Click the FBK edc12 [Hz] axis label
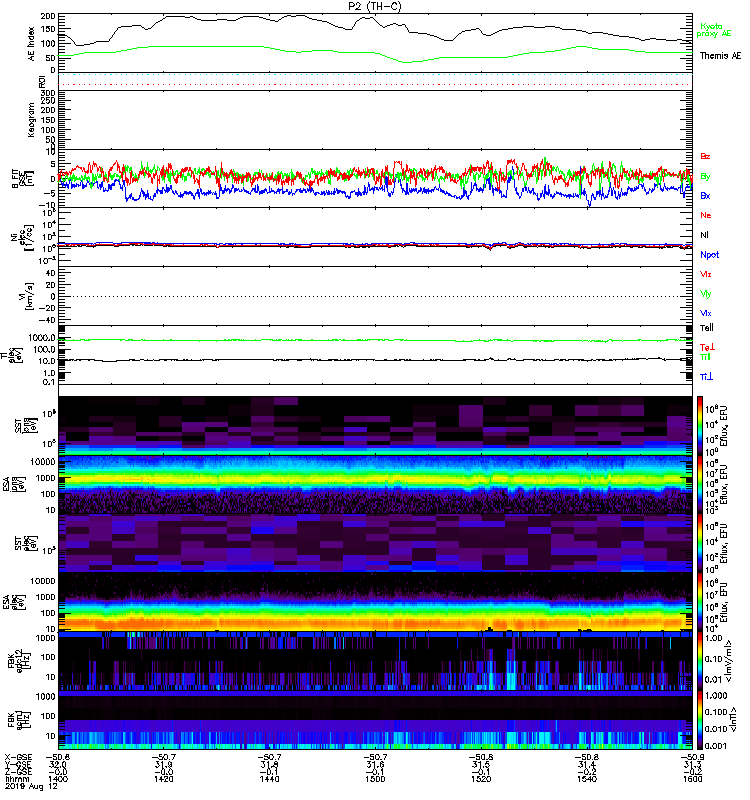The height and width of the screenshot is (800, 750). [18, 661]
